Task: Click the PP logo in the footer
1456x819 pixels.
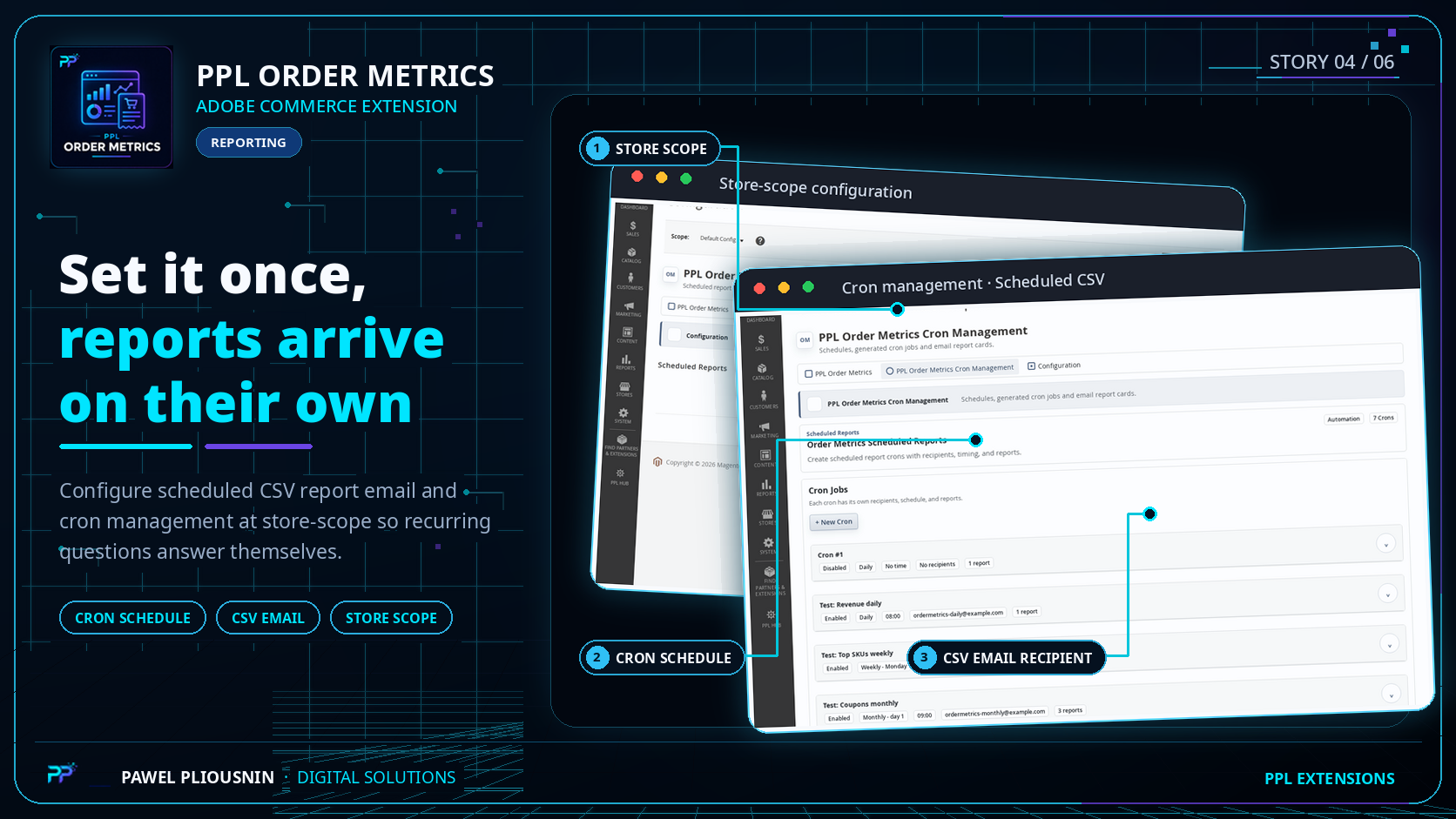Action: point(61,773)
